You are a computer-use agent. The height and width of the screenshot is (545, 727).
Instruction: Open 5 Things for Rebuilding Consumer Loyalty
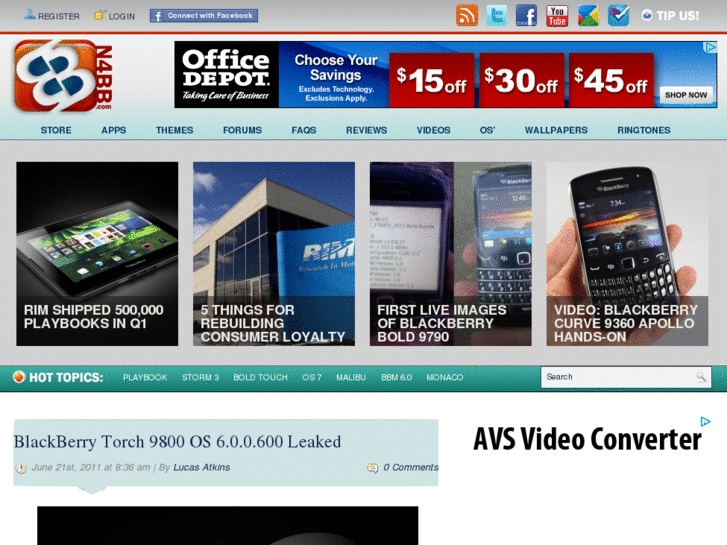point(274,254)
